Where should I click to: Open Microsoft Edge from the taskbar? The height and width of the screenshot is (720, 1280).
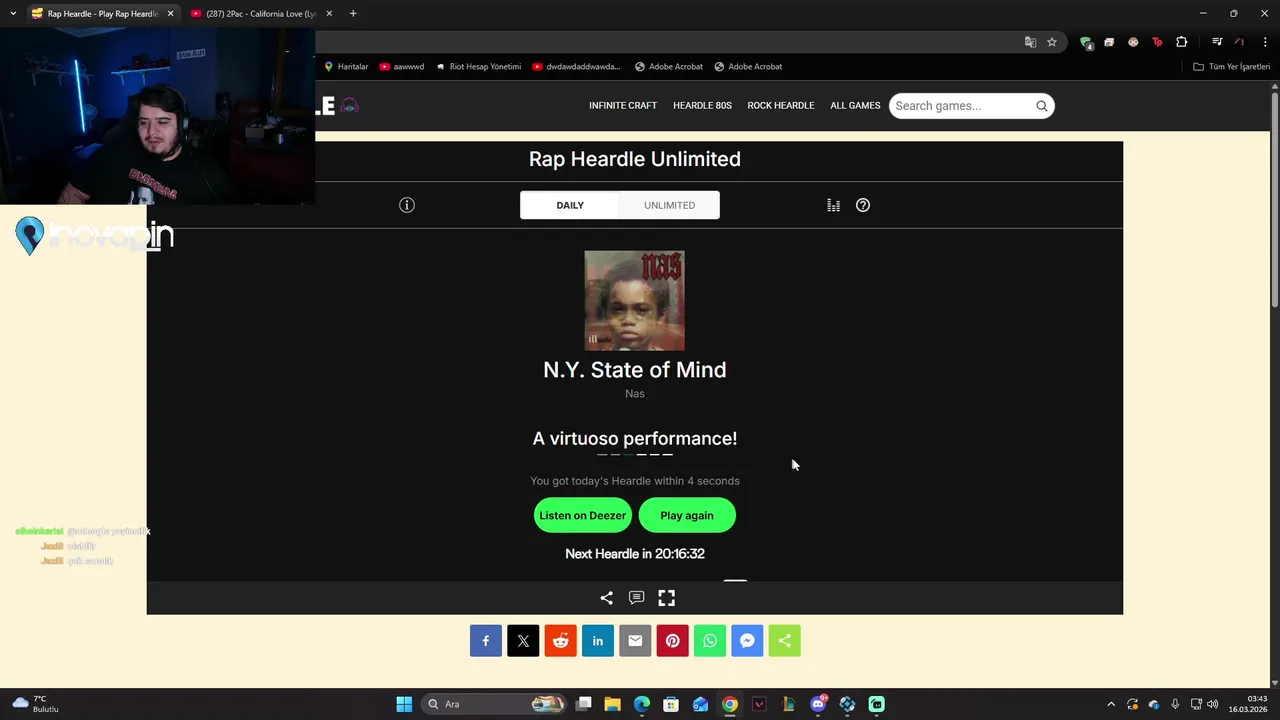(x=642, y=704)
